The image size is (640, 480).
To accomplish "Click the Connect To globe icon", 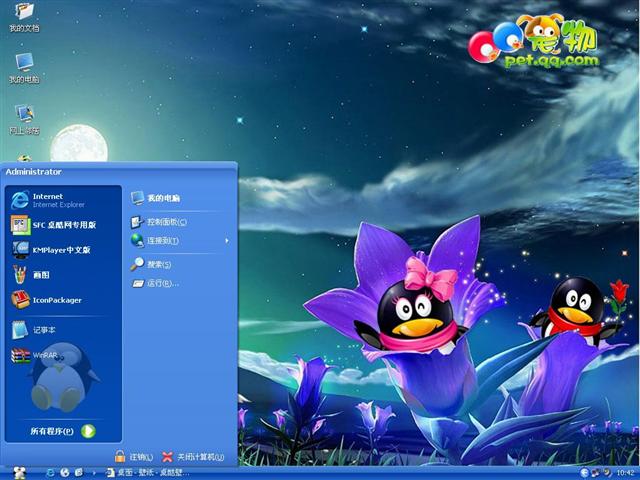I will coord(137,240).
